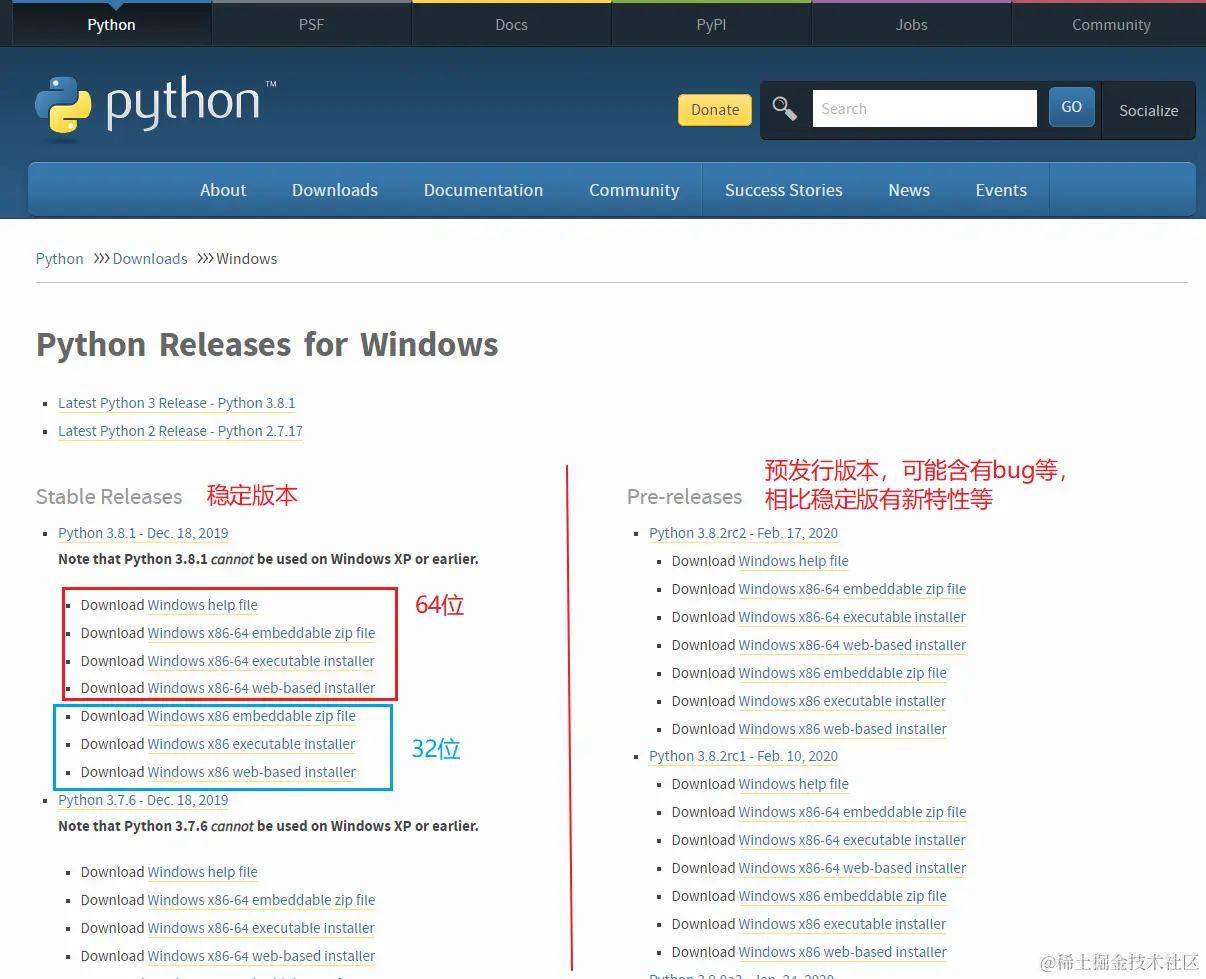Screen dimensions: 1206x979
Task: Open Latest Python 2 Release - Python 2.7.17
Action: tap(180, 431)
